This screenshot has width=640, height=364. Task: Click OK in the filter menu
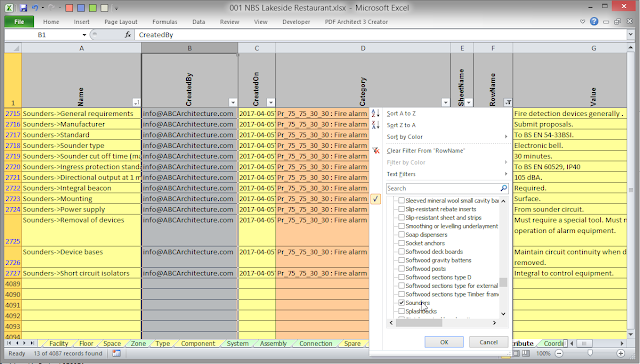(444, 342)
